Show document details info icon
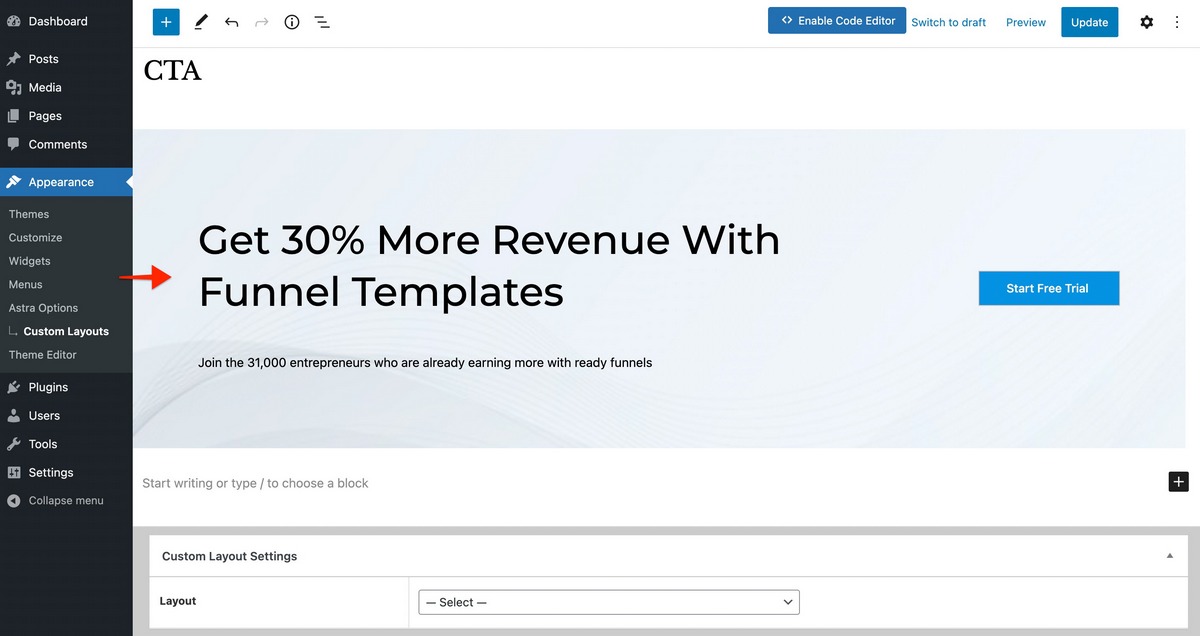Viewport: 1200px width, 636px height. (x=292, y=22)
